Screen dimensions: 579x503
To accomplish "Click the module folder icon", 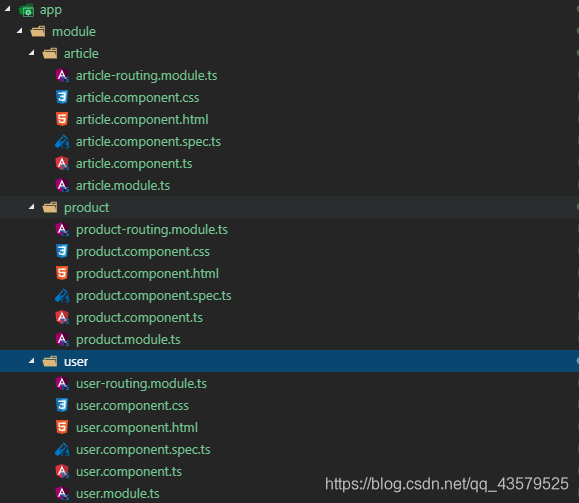I will click(x=38, y=32).
